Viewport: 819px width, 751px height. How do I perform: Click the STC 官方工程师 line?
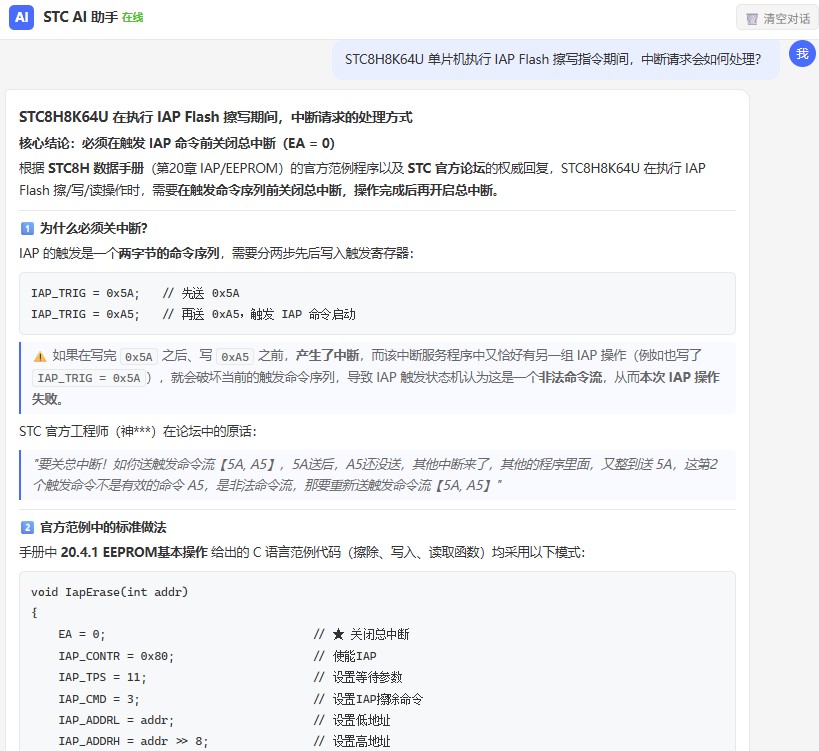point(138,431)
